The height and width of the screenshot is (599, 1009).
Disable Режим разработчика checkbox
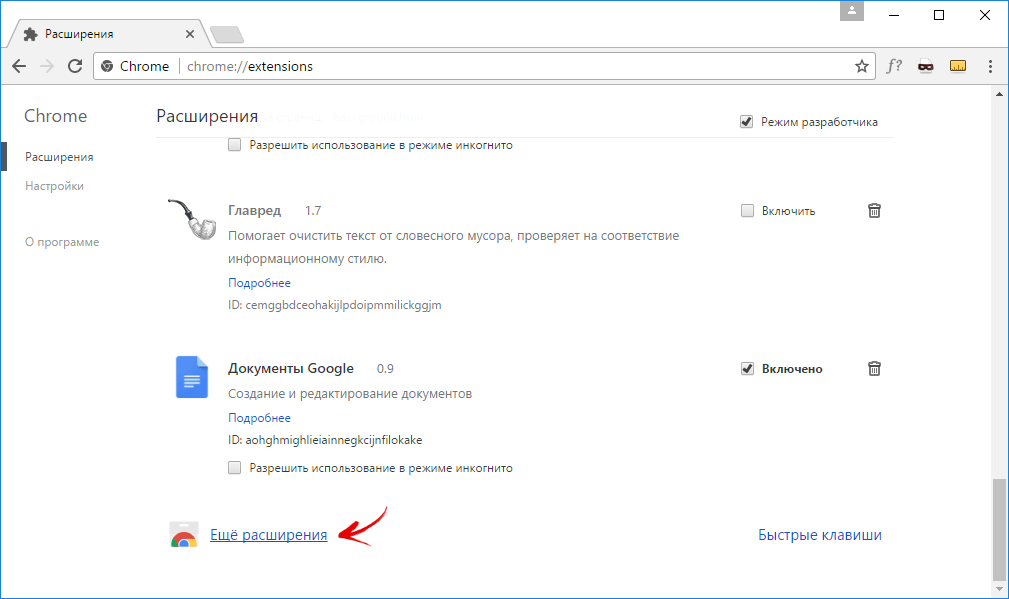(x=746, y=122)
